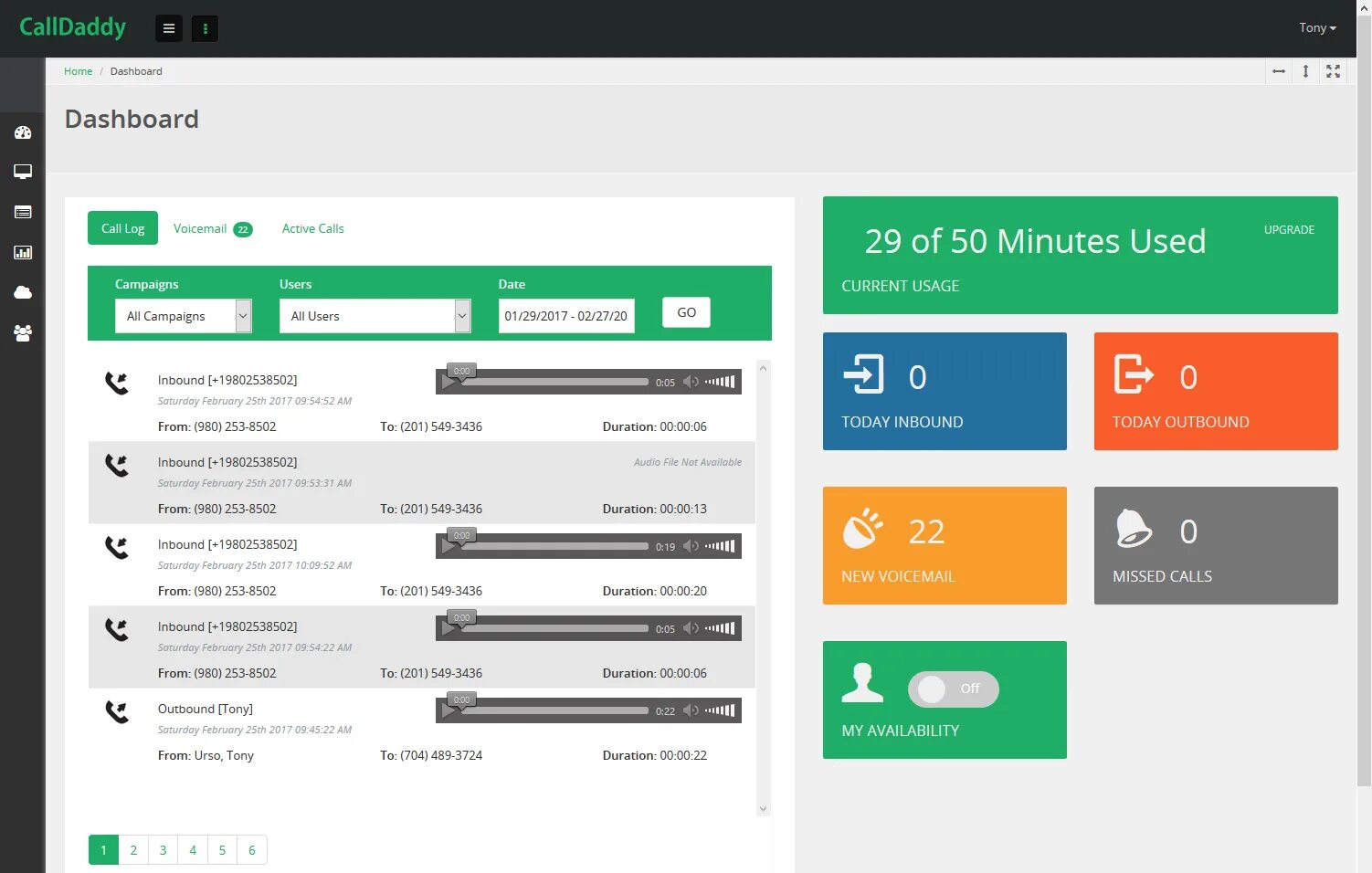Click the CallDaddy logo
The height and width of the screenshot is (873, 1372).
coord(73,27)
